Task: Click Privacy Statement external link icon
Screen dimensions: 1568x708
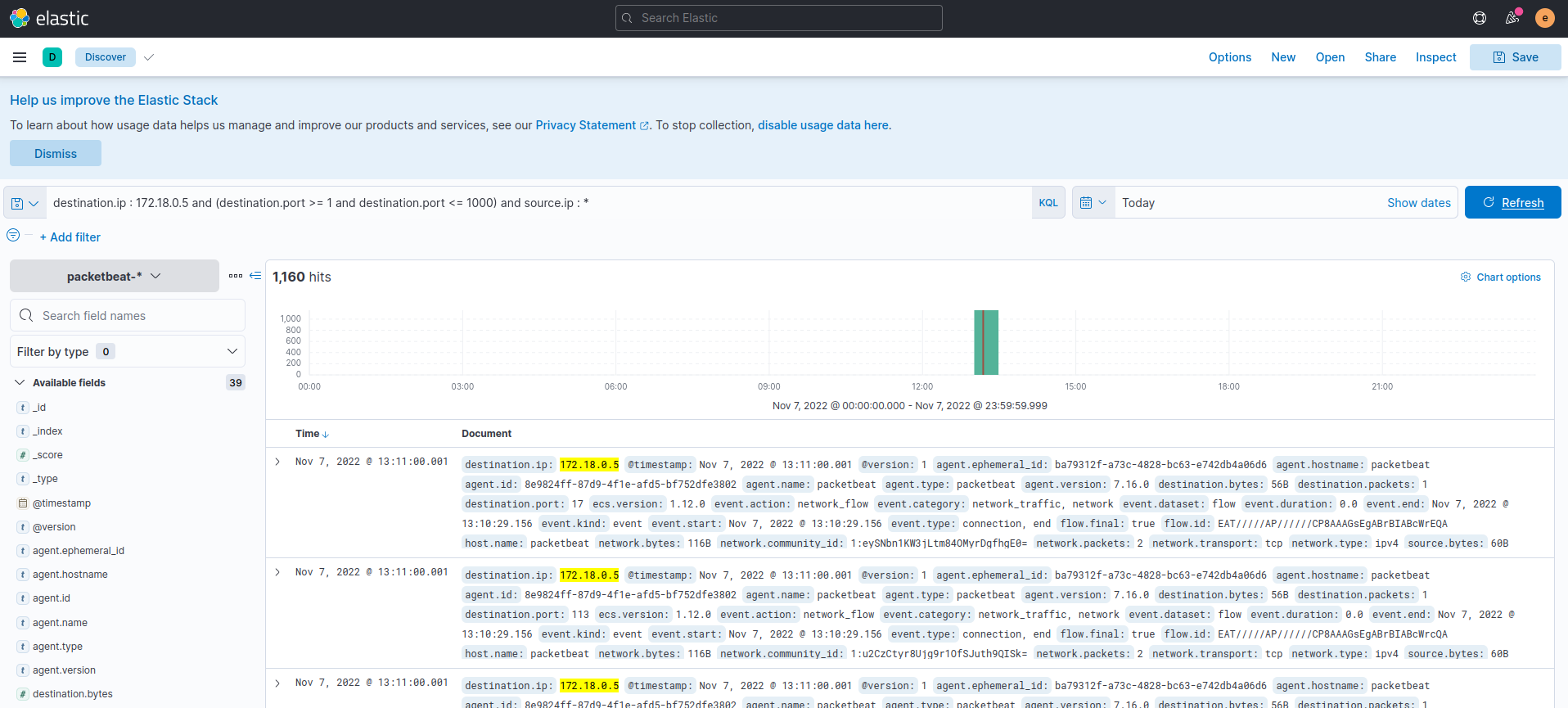Action: pyautogui.click(x=644, y=126)
